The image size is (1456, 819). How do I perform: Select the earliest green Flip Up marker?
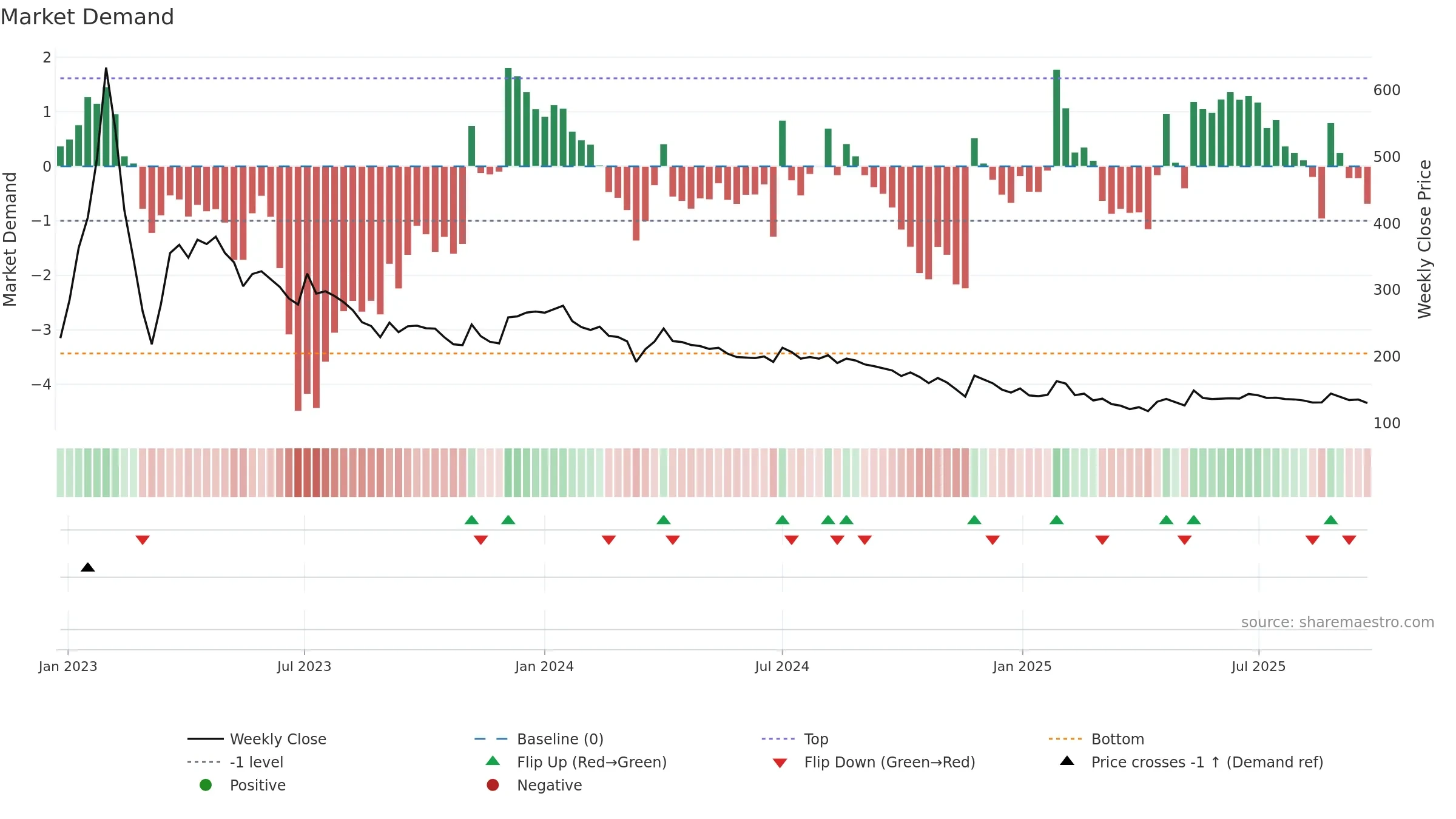point(471,520)
